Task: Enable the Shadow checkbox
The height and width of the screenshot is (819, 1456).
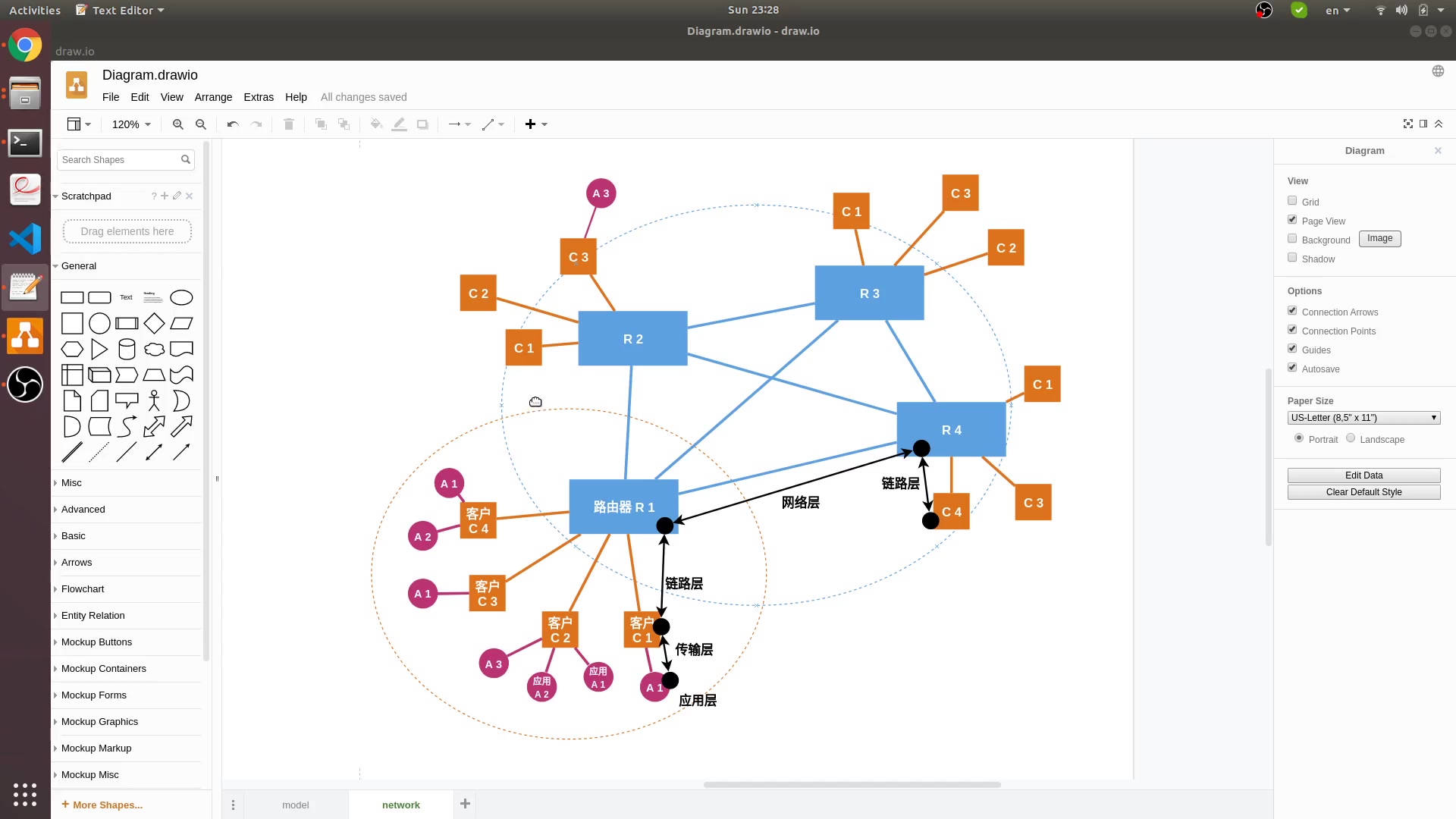Action: click(1292, 258)
